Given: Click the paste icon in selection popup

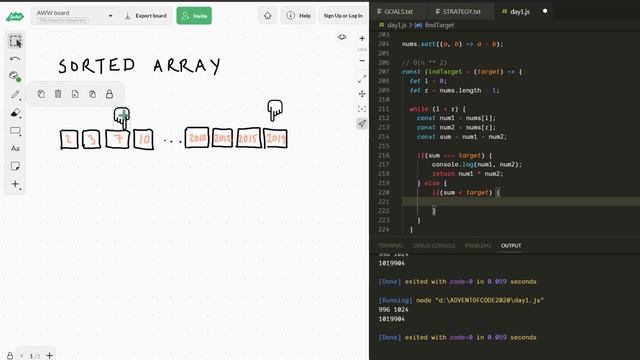Looking at the screenshot, I should click(93, 94).
